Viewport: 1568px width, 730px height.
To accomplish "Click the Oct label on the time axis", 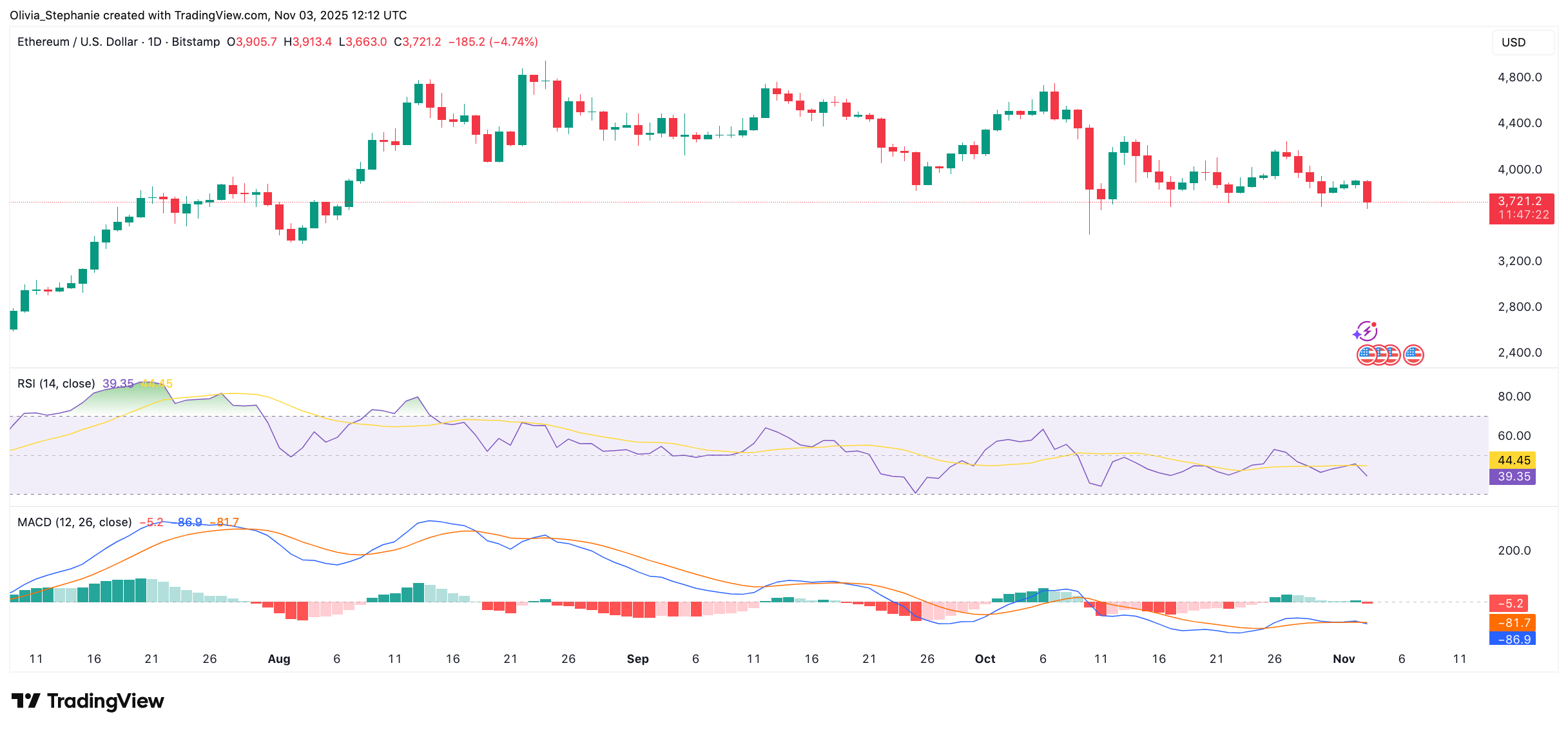I will pyautogui.click(x=985, y=659).
